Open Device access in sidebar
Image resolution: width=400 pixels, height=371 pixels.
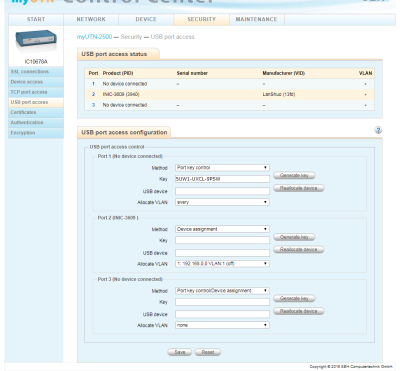click(x=36, y=82)
